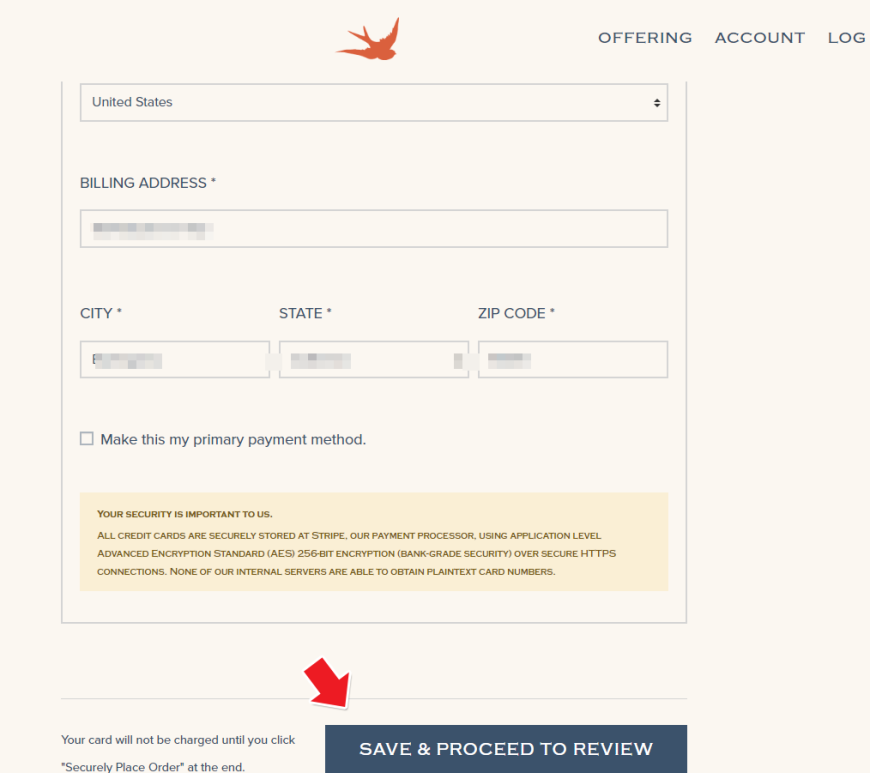Click the City field label
The height and width of the screenshot is (773, 870).
tap(100, 314)
